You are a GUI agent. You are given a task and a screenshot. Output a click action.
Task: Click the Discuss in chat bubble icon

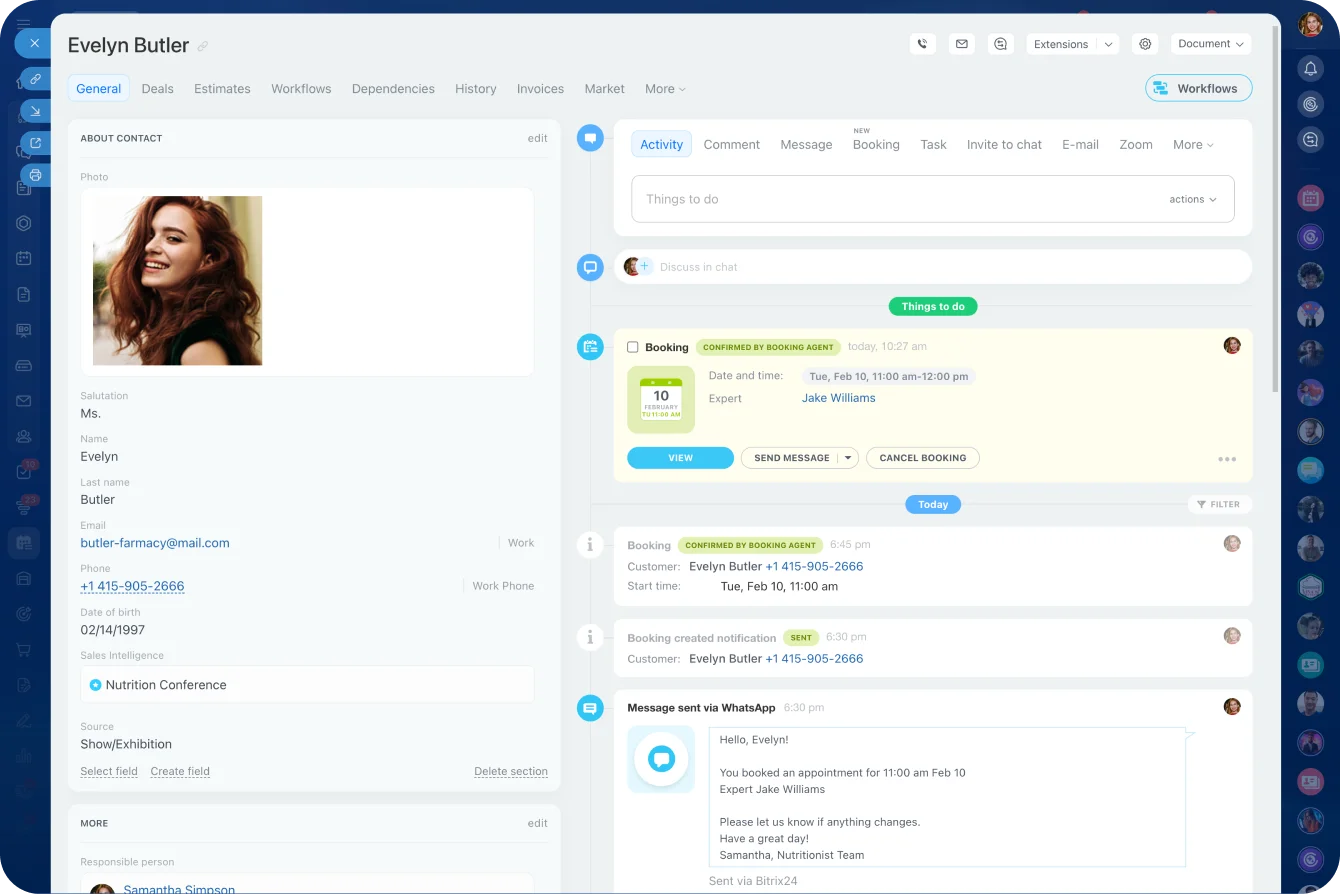(x=590, y=267)
